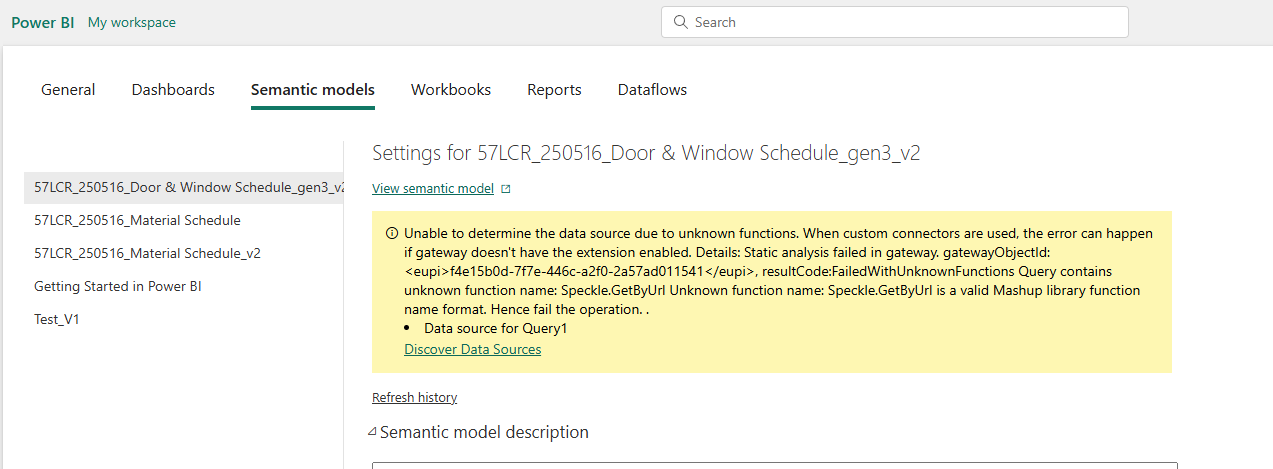Click the search magnifier icon
The width and height of the screenshot is (1273, 469).
tap(681, 22)
